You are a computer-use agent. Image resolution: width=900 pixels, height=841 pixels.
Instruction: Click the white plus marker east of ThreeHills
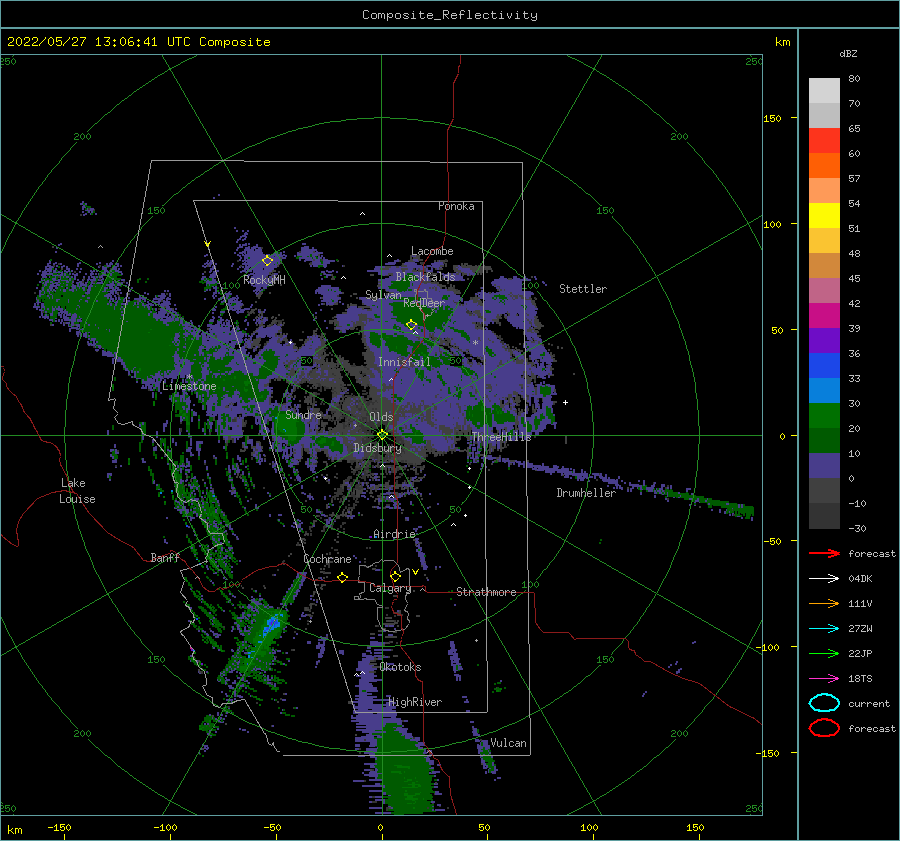click(565, 402)
